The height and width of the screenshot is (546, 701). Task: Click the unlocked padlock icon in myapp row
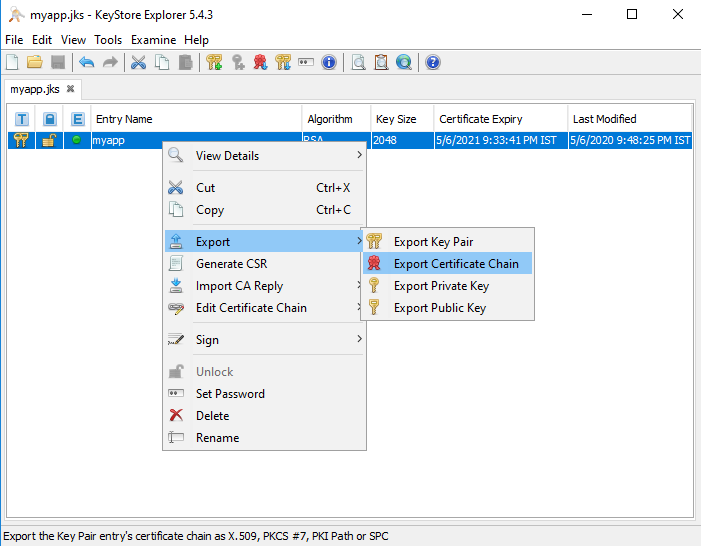tap(49, 140)
